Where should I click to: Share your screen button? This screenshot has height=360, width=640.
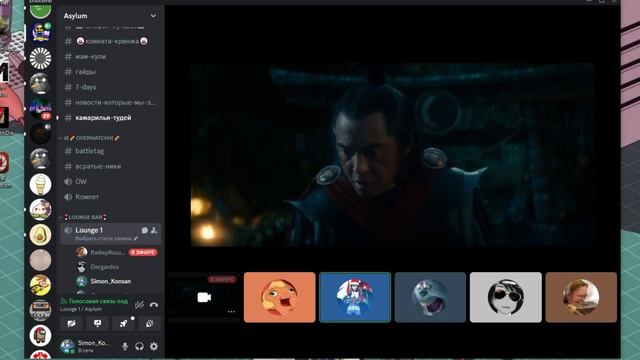click(98, 323)
